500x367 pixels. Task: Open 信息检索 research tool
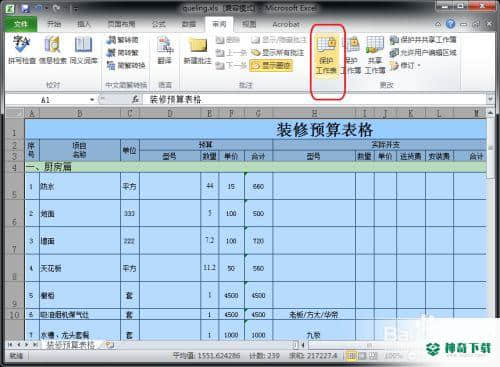pyautogui.click(x=53, y=50)
